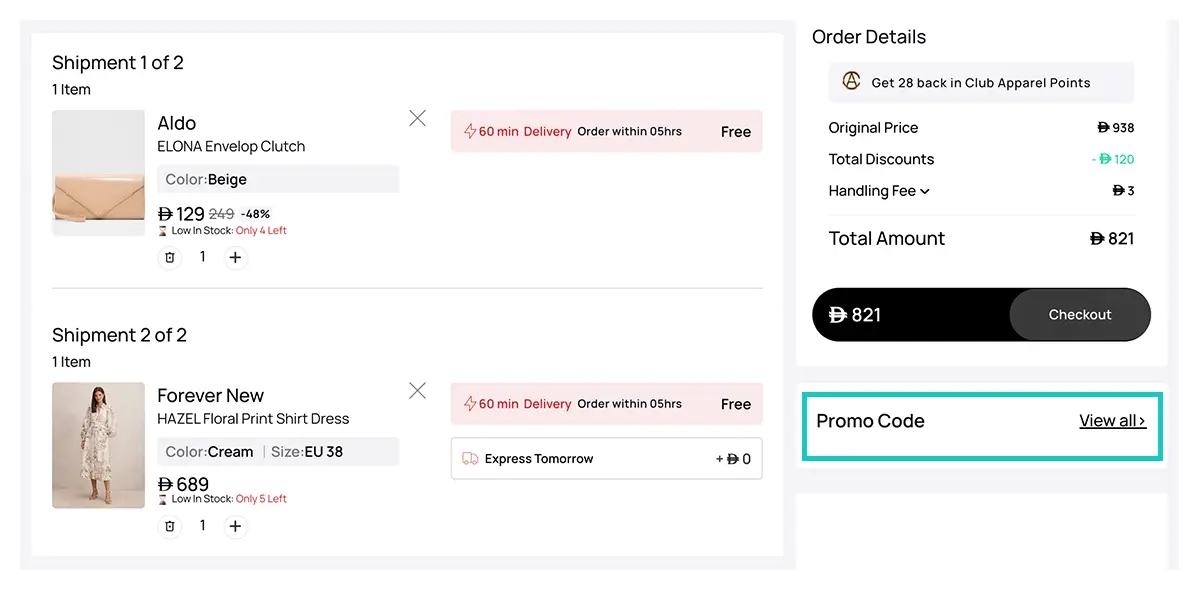1200x591 pixels.
Task: Open the Aldo clutch product image
Action: point(98,173)
